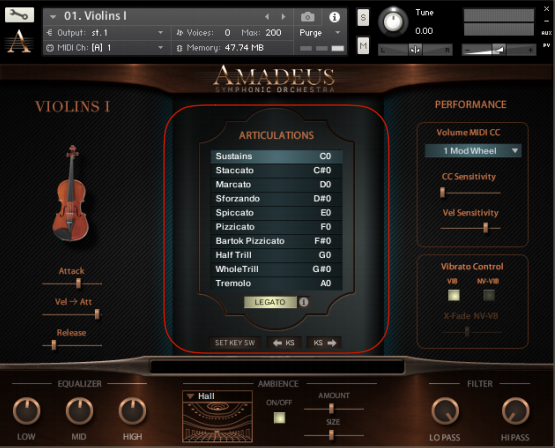Select the Sforzando articulation
555x448 pixels.
pos(276,199)
